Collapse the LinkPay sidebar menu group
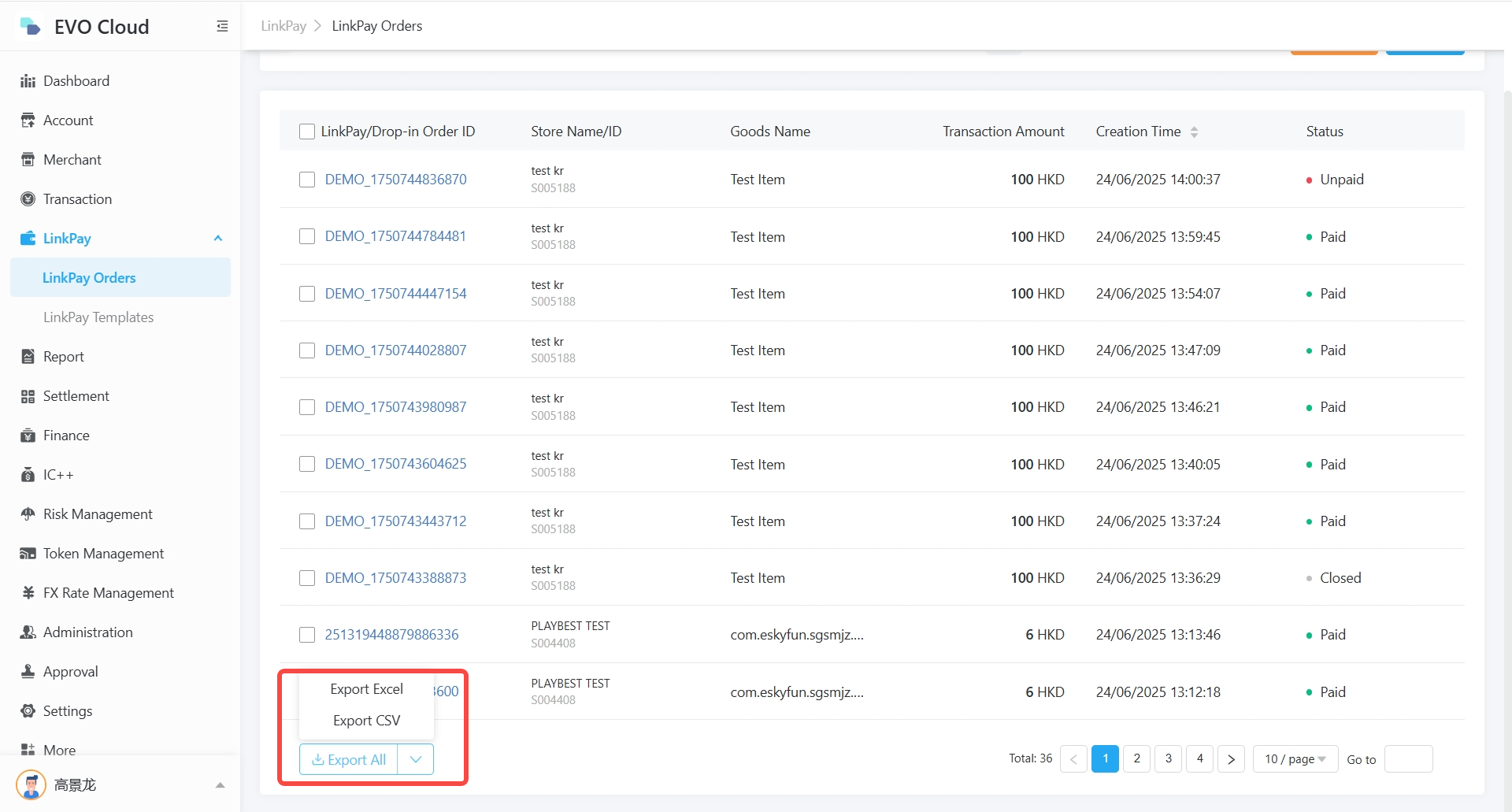The width and height of the screenshot is (1512, 812). 218,239
